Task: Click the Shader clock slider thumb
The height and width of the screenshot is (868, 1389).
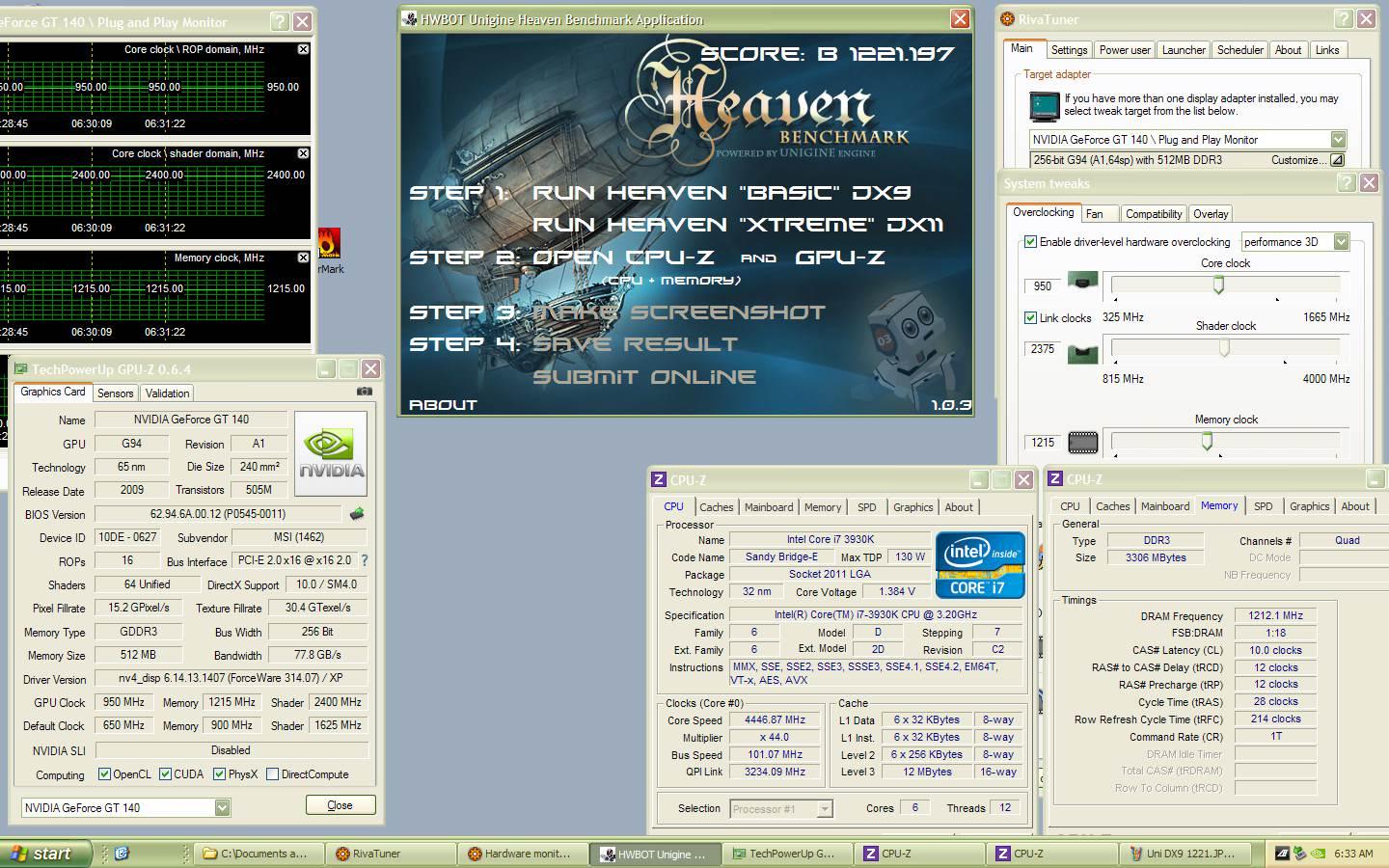Action: click(1224, 347)
